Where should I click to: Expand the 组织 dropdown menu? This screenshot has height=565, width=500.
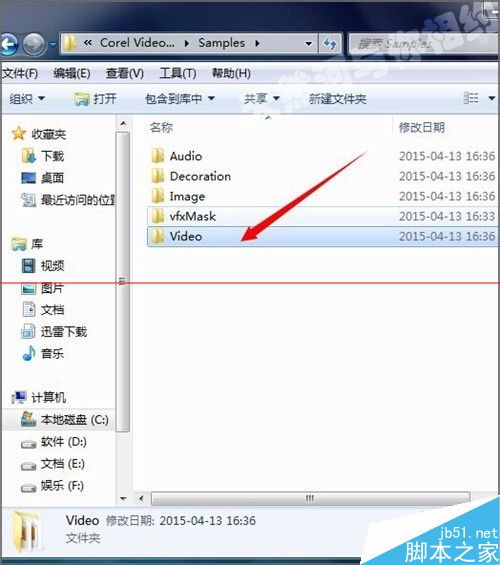(27, 98)
